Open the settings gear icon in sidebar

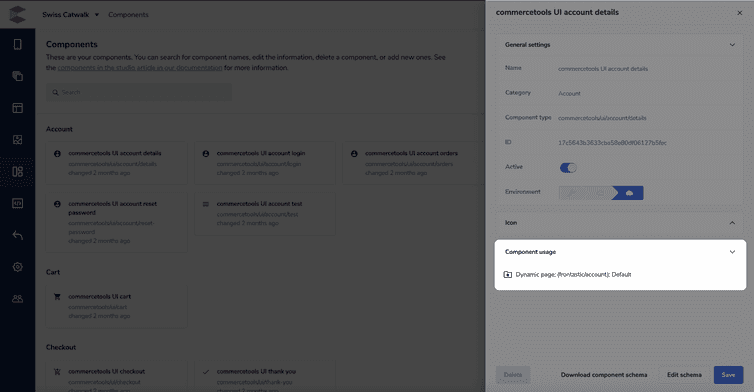click(x=17, y=267)
